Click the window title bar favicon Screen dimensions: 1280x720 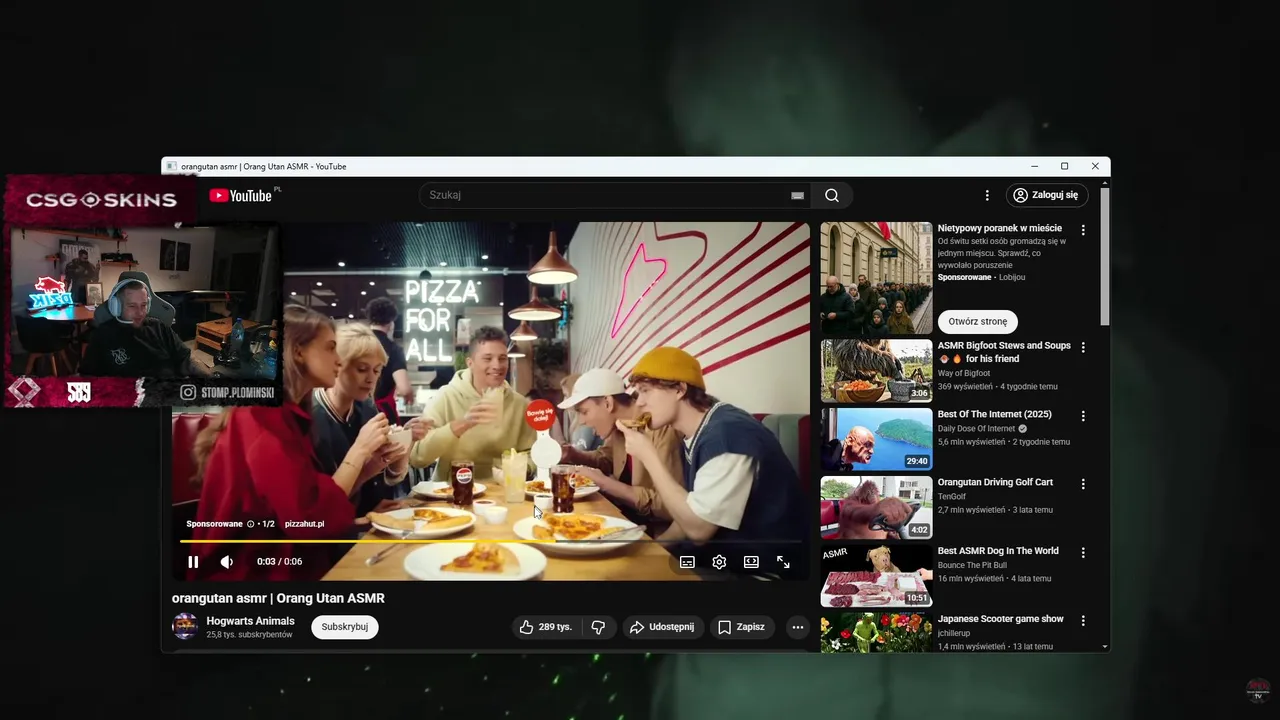pos(172,166)
